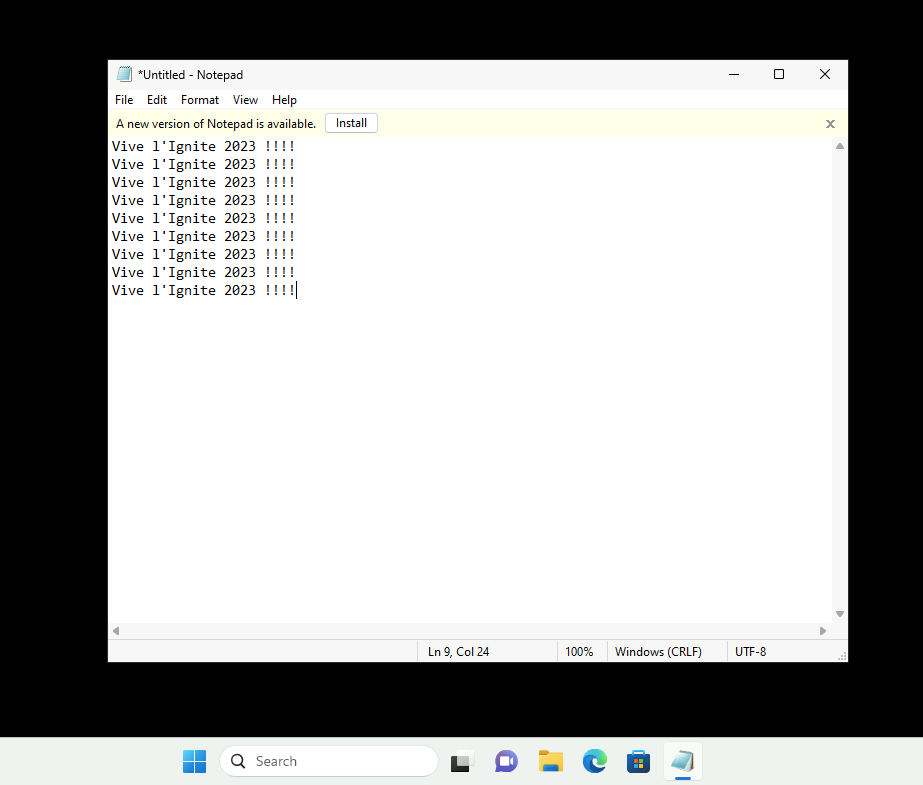Open the Windows Start menu
923x785 pixels.
click(x=194, y=761)
